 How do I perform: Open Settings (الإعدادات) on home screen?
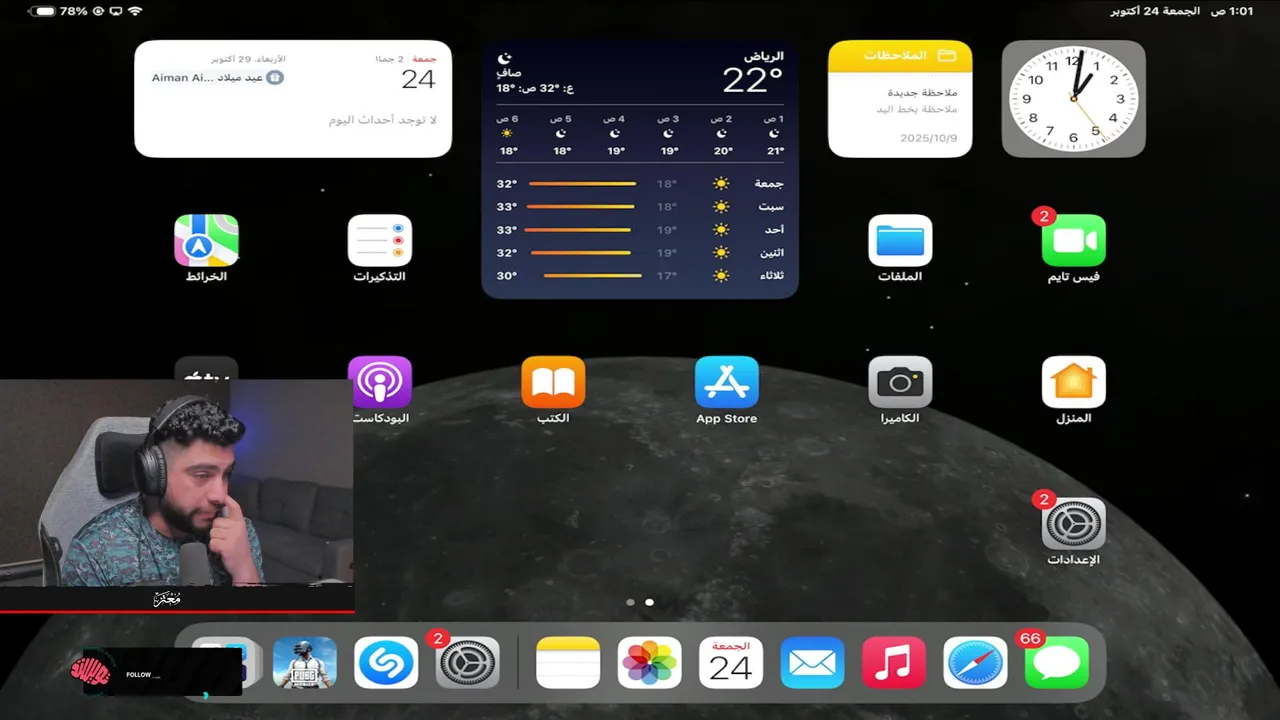(1073, 524)
